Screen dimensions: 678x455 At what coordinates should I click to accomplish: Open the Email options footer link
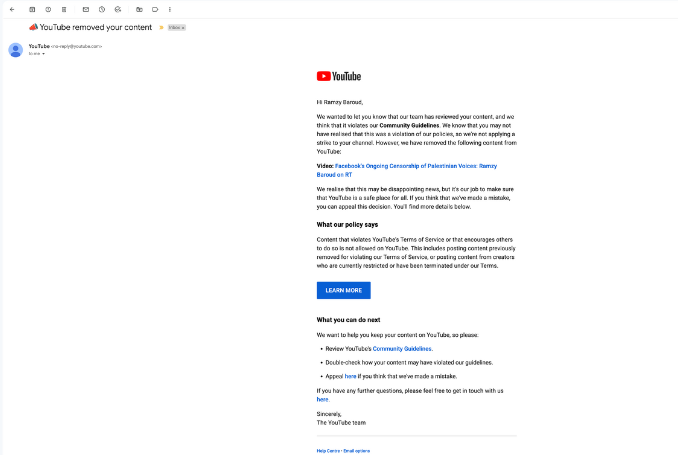pos(356,451)
